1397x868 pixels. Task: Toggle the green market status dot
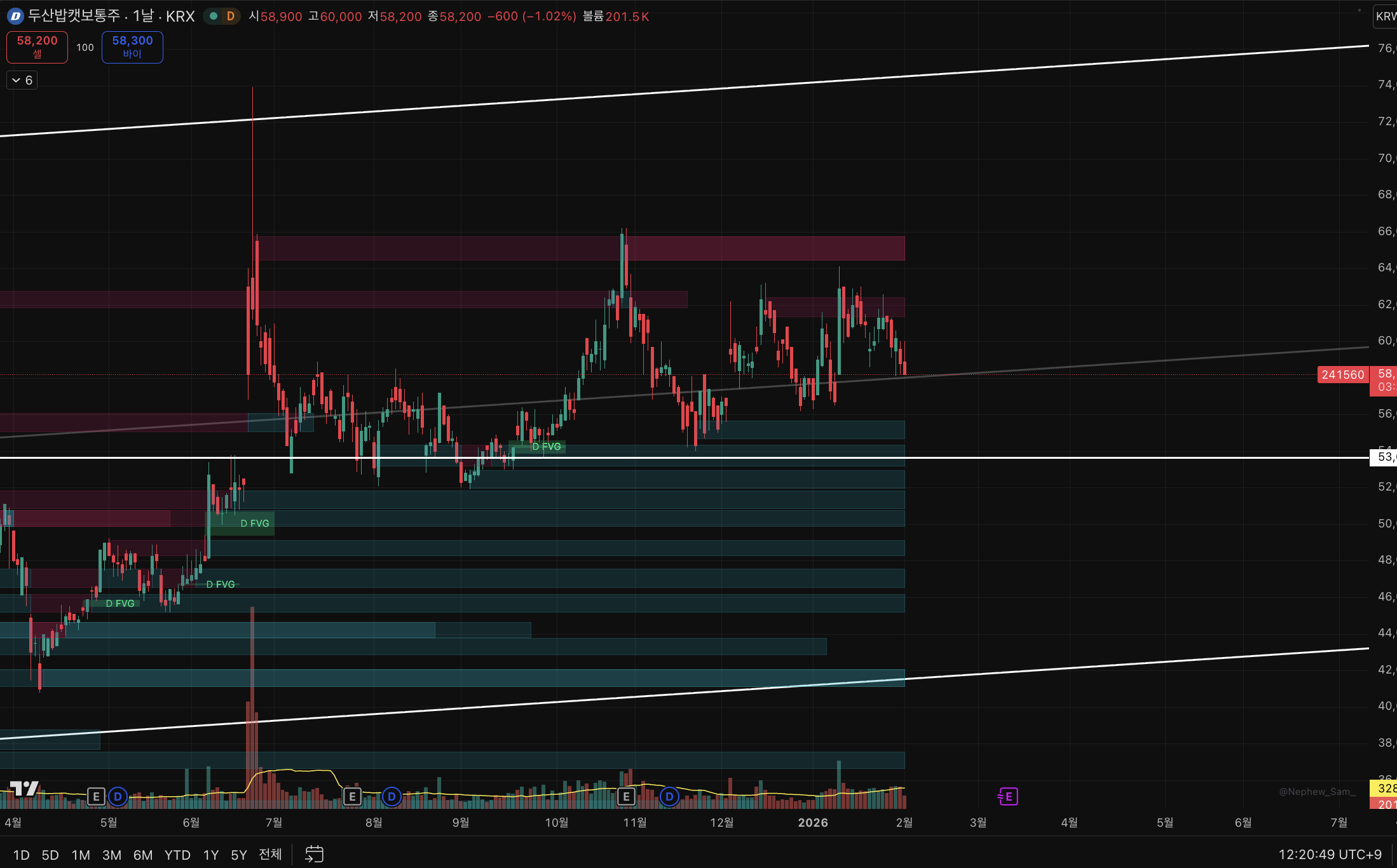pyautogui.click(x=214, y=17)
